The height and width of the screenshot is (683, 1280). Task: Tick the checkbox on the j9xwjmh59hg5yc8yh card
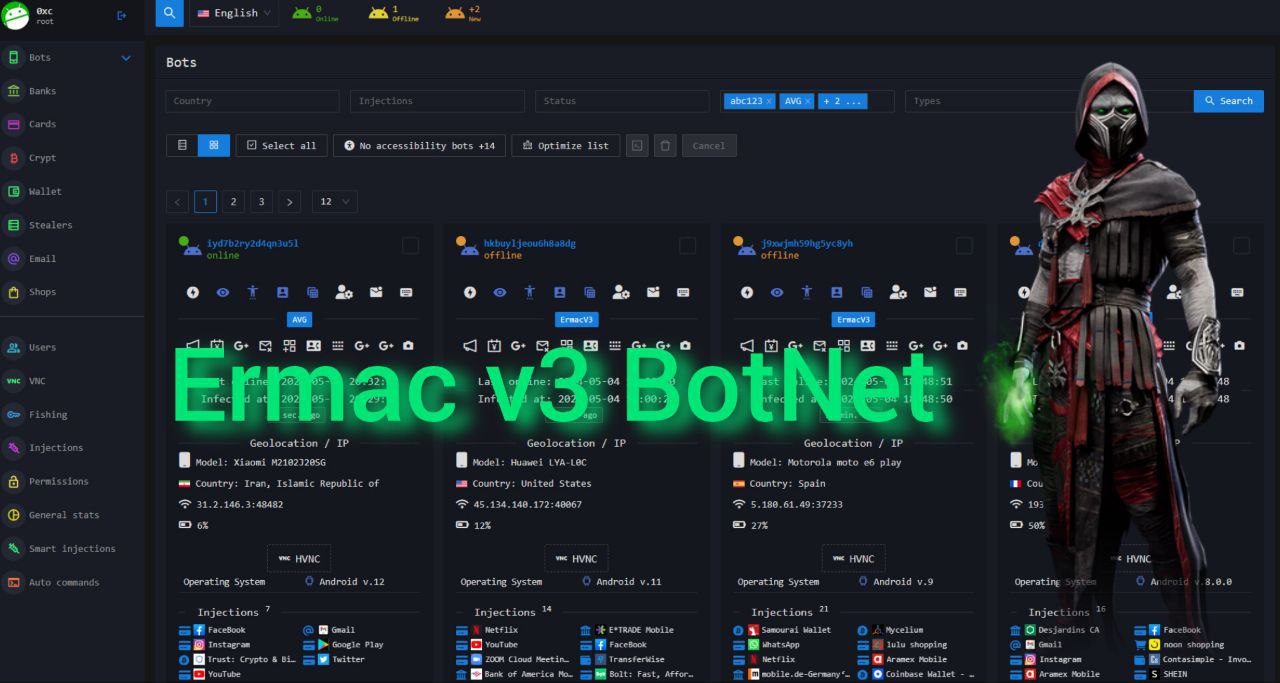[964, 245]
